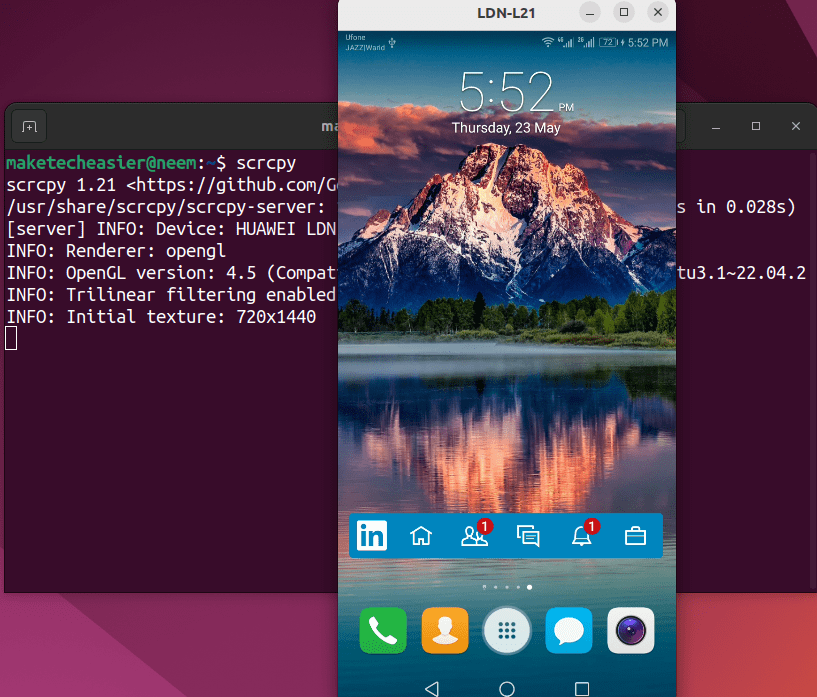Open the Contacts app
The image size is (817, 697).
coord(445,630)
